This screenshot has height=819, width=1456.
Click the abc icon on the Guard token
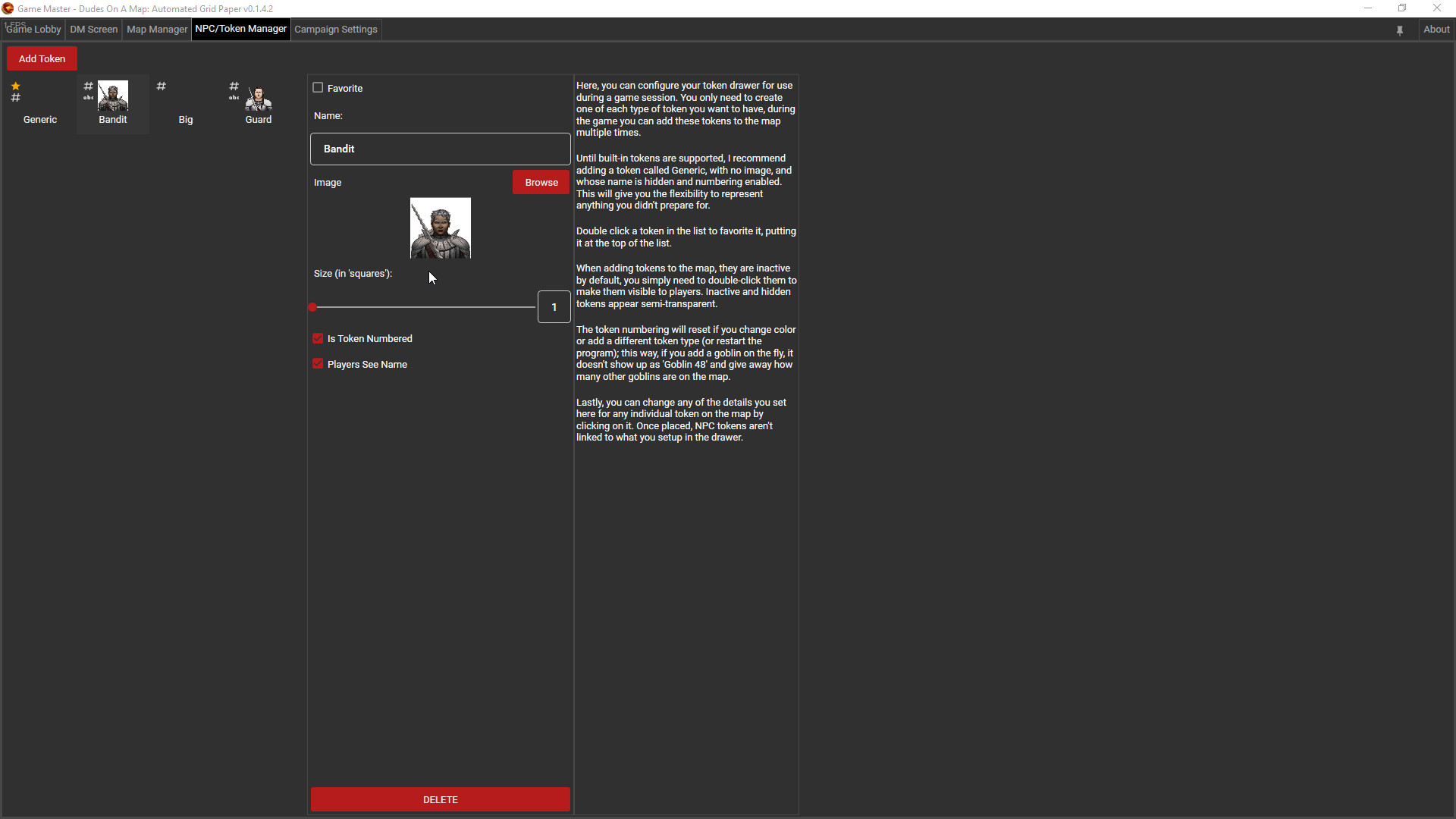click(234, 98)
